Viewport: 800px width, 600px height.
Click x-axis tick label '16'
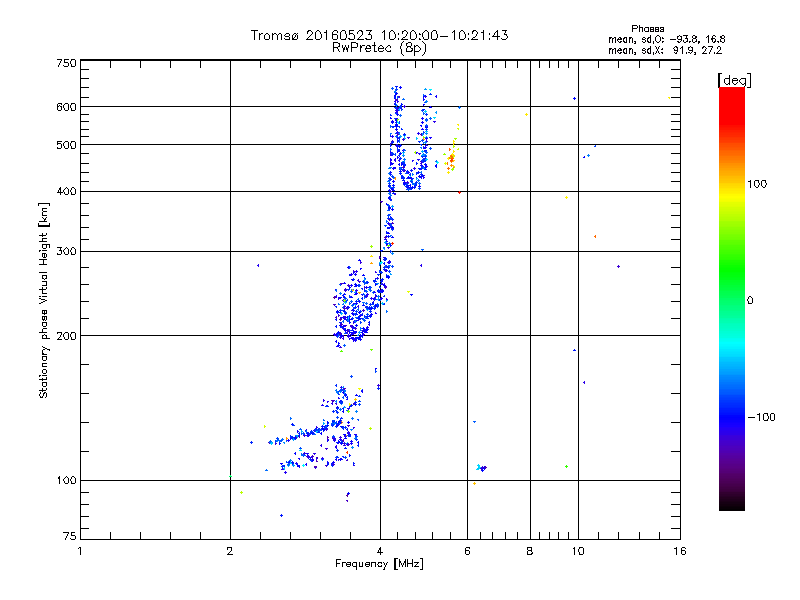680,551
